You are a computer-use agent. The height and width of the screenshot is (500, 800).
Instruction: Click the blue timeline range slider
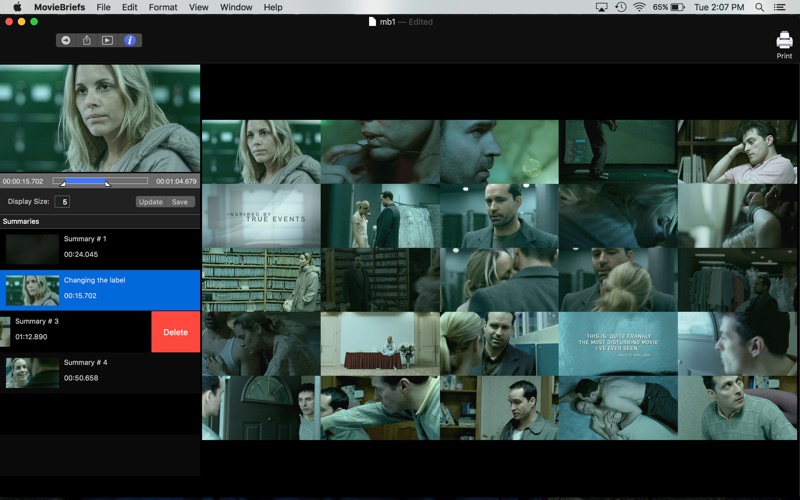click(x=85, y=181)
